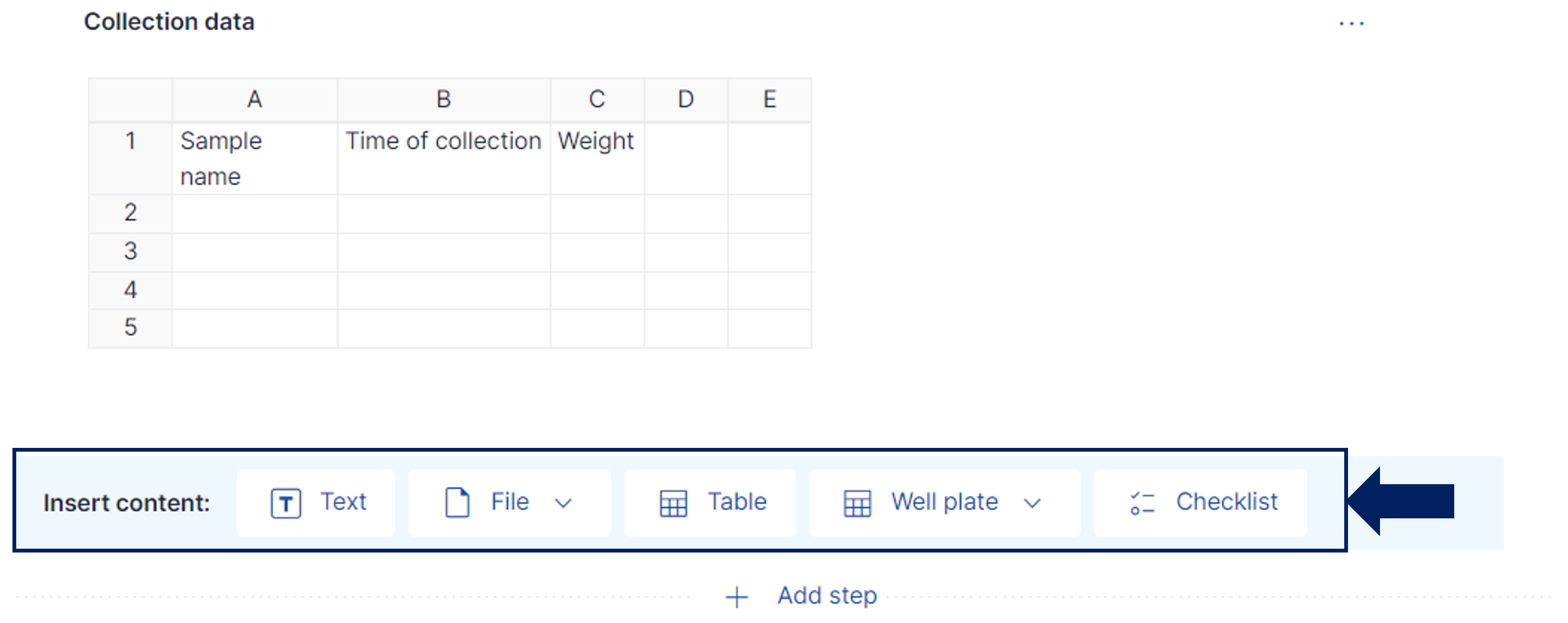This screenshot has width=1568, height=623.
Task: Click the Sample name cell
Action: coord(255,158)
